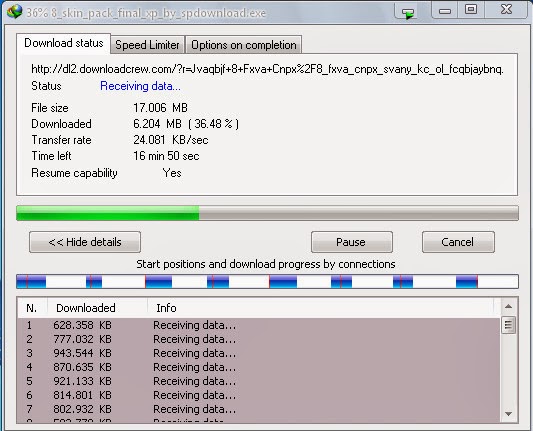This screenshot has height=431, width=533.
Task: Switch to the Download status tab
Action: [x=64, y=43]
